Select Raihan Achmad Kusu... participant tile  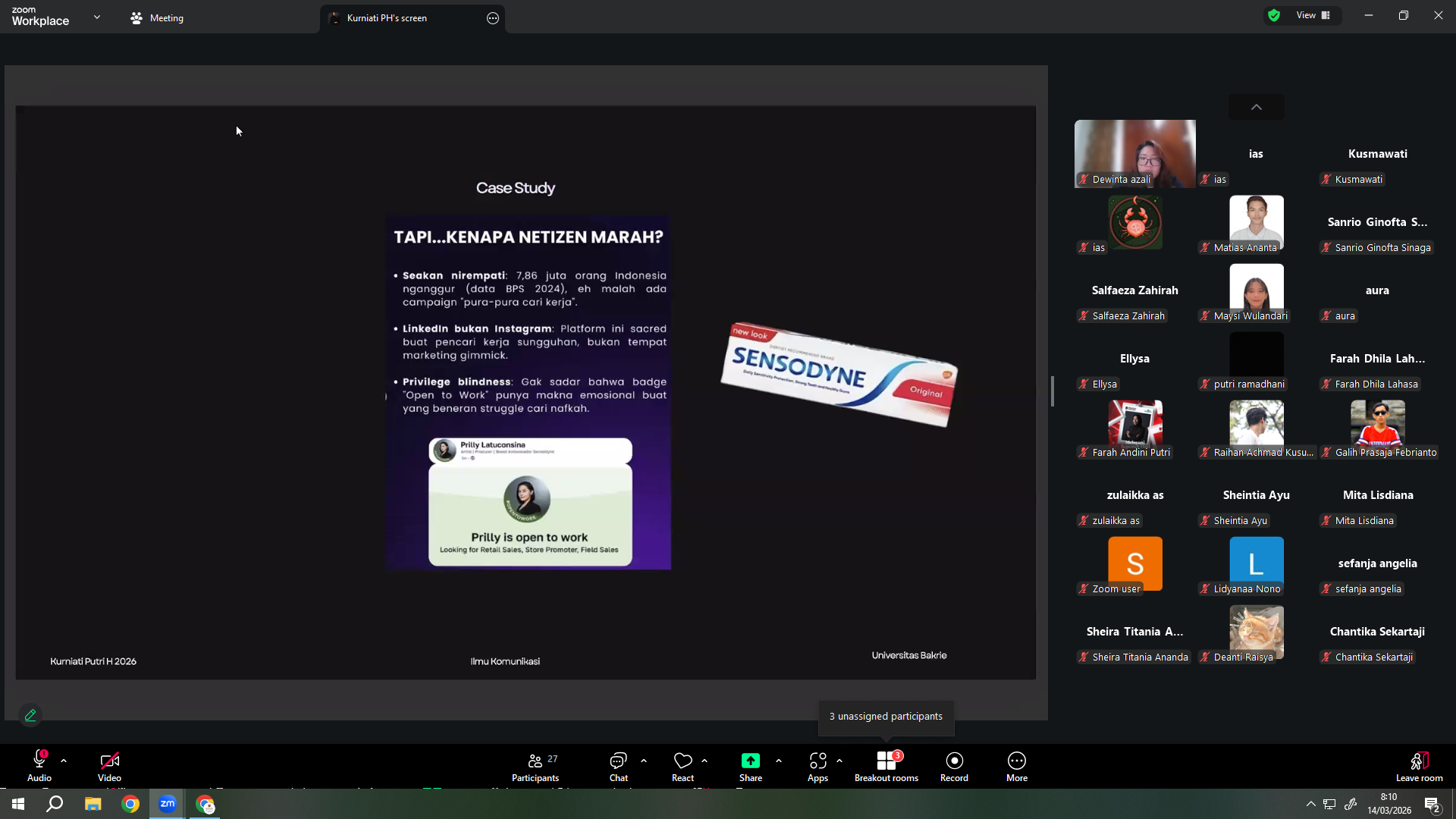[x=1257, y=427]
